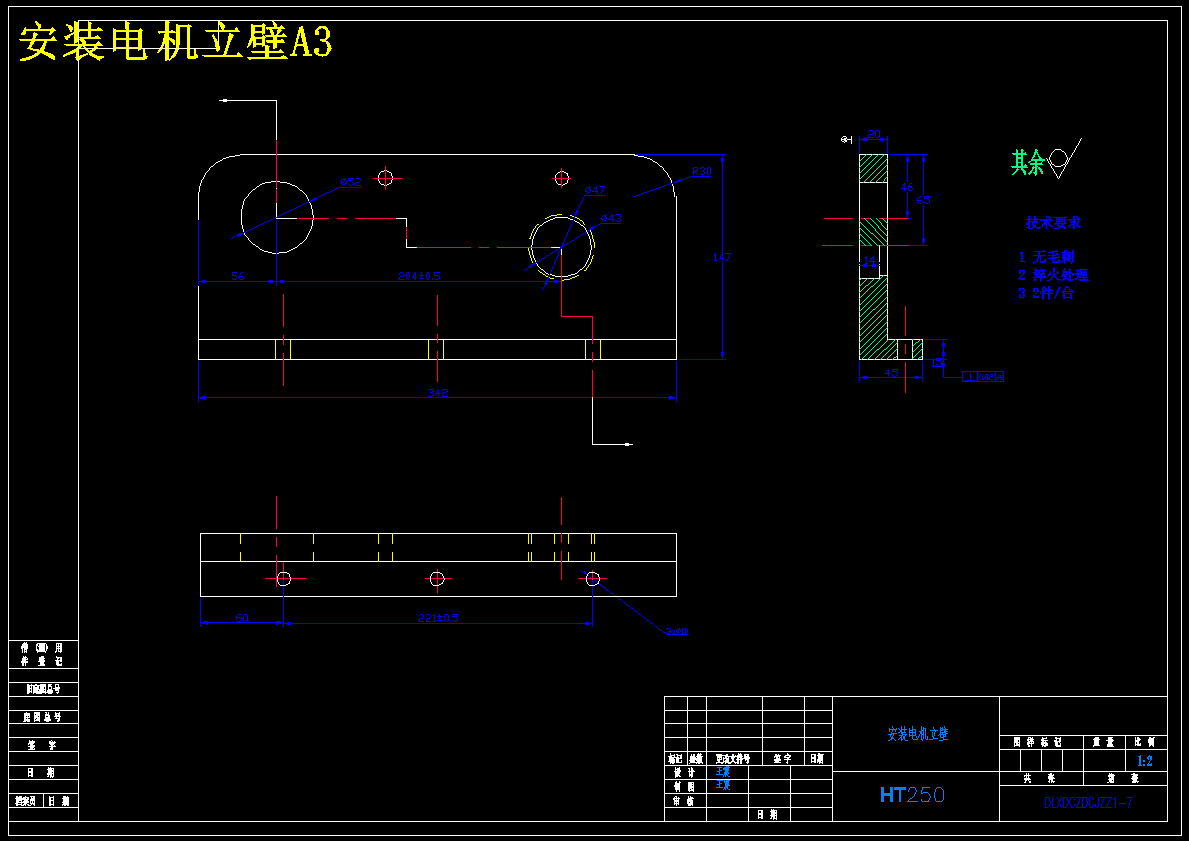Click the "更改文件号" header cell
Screen dimensions: 1189x841
coord(733,759)
